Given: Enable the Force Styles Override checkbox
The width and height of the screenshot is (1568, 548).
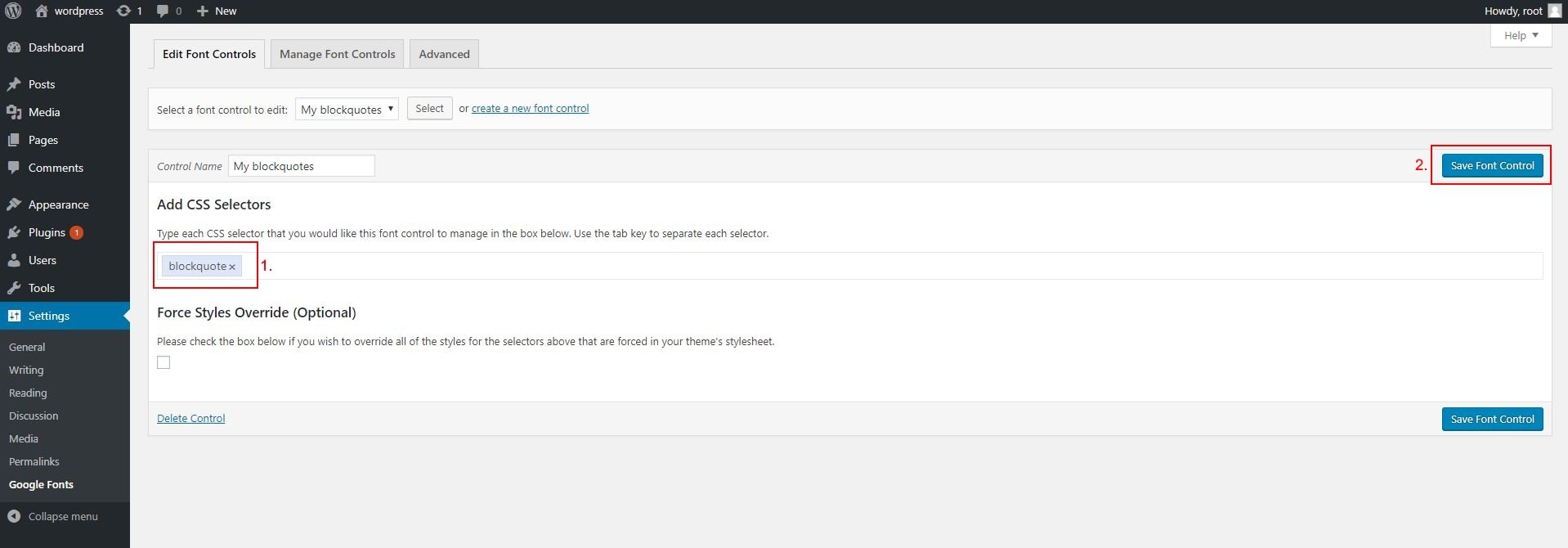Looking at the screenshot, I should tap(164, 362).
